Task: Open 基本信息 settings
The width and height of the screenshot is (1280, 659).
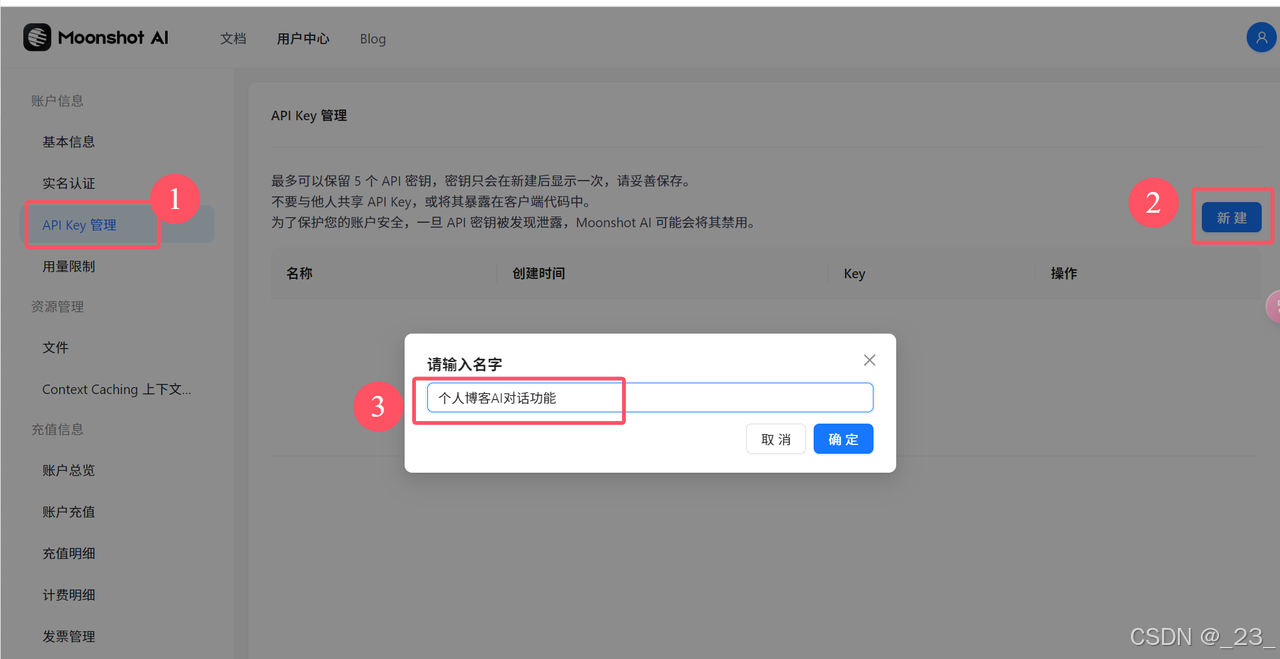Action: tap(69, 141)
